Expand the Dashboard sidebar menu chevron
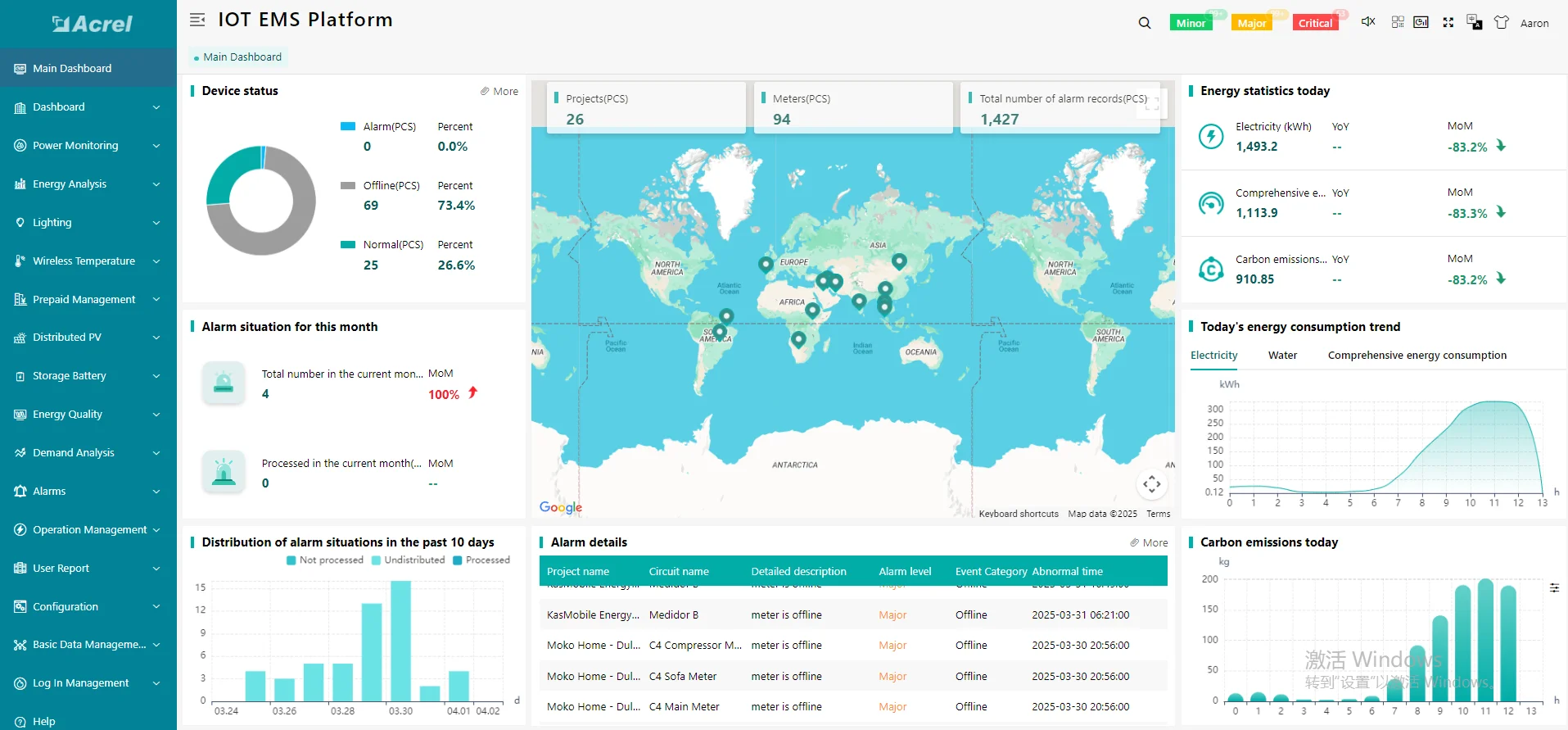The height and width of the screenshot is (730, 1568). [x=156, y=107]
